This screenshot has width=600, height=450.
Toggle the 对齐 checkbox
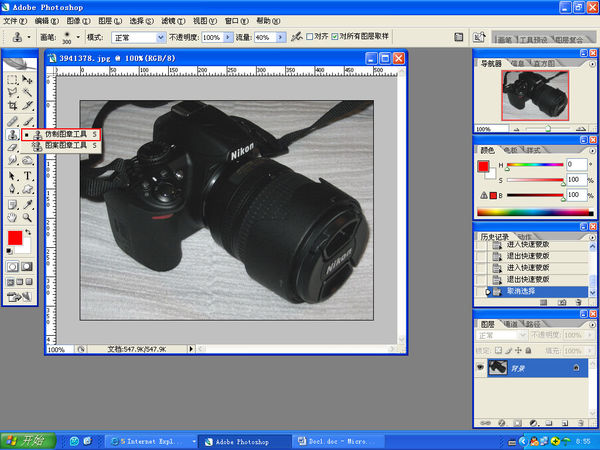point(310,37)
